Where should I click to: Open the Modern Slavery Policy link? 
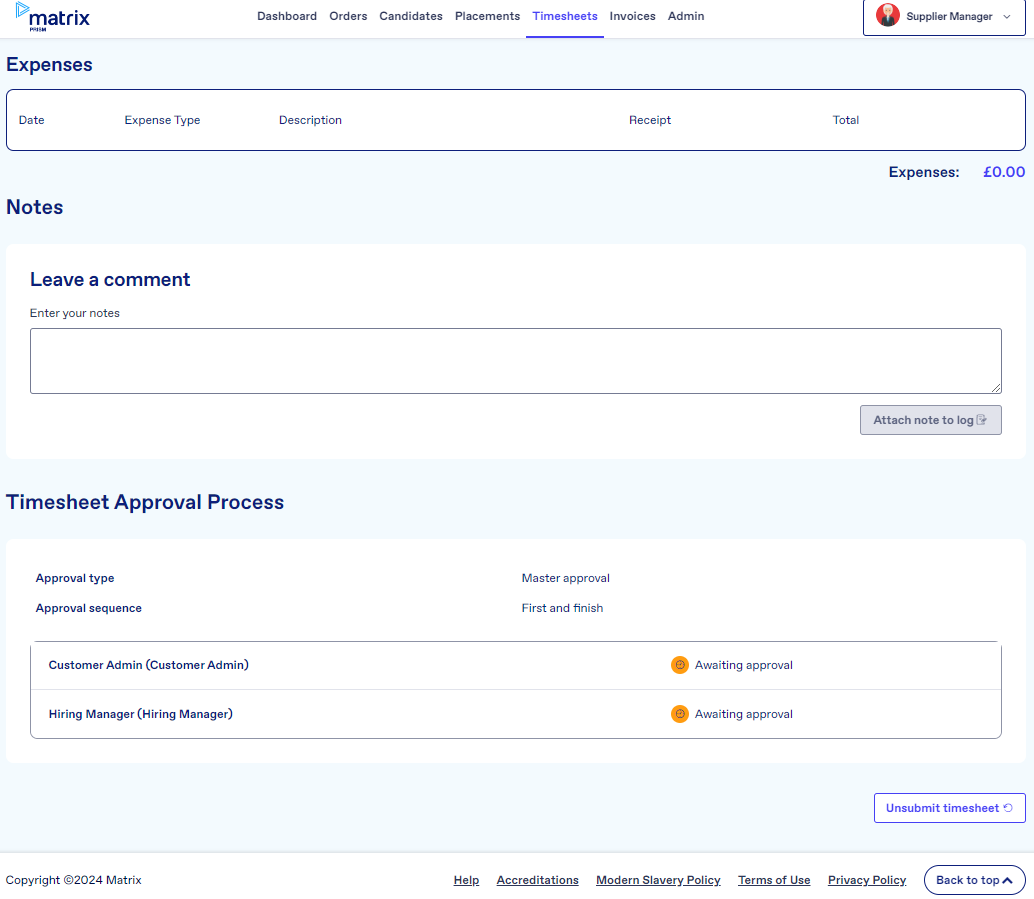658,880
